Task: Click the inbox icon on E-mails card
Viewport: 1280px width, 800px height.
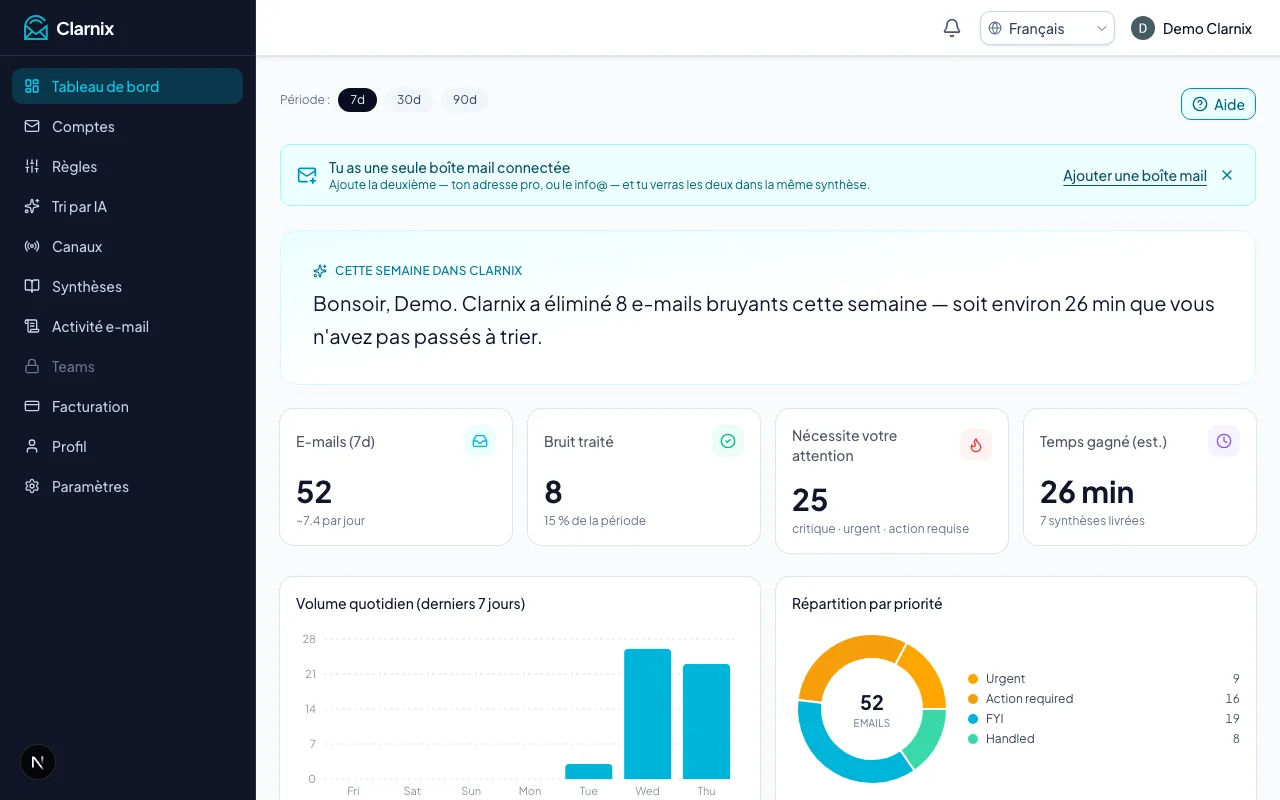Action: pyautogui.click(x=480, y=441)
